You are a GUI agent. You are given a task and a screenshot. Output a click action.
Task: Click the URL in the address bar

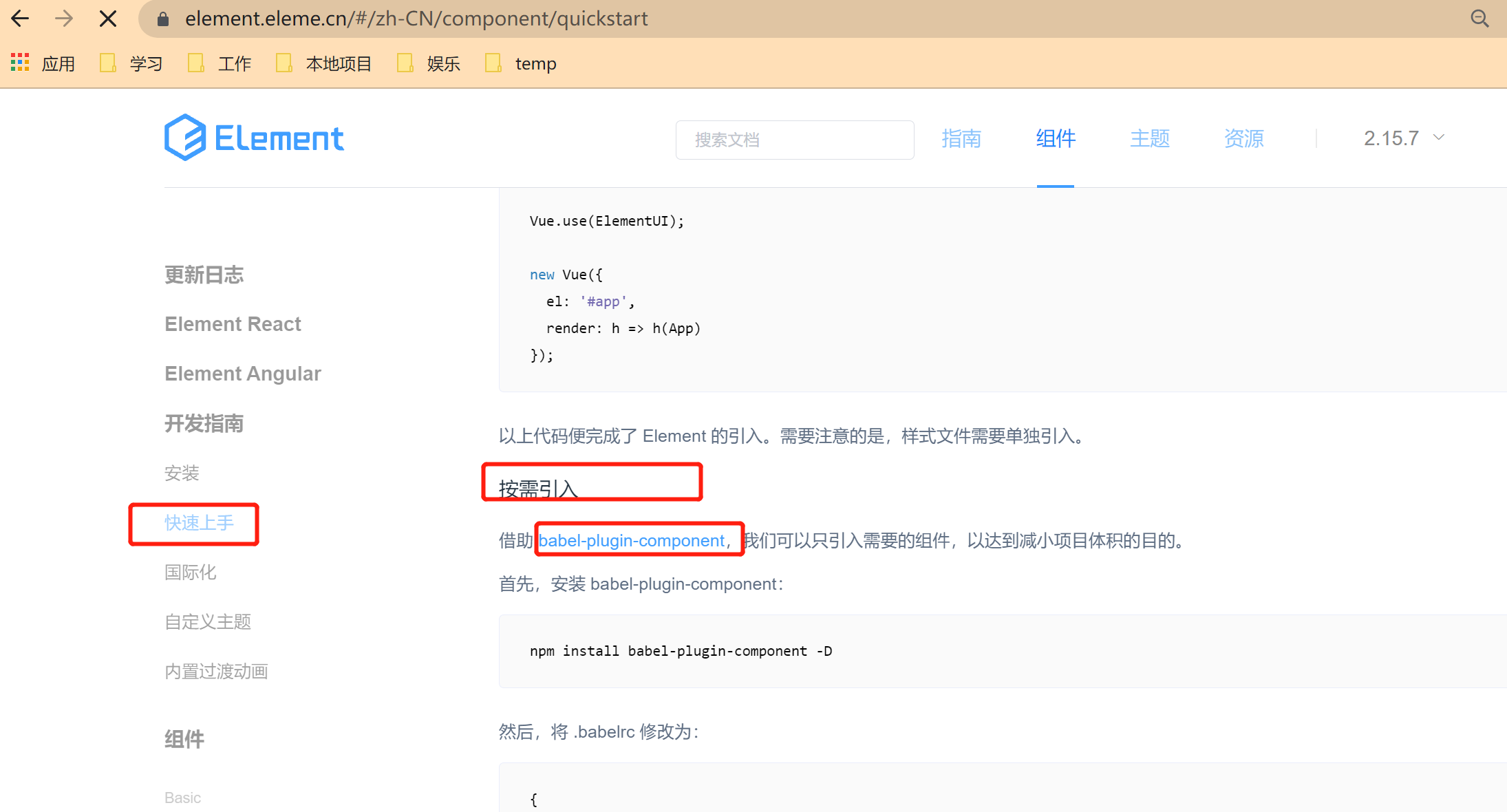tap(416, 19)
